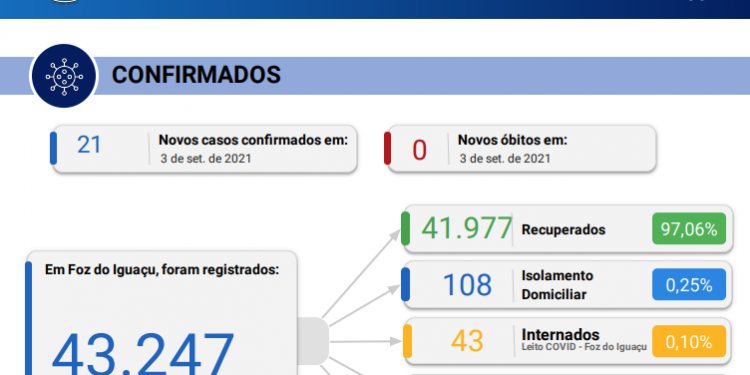The height and width of the screenshot is (375, 750).
Task: Click the new deaths value 0
Action: pyautogui.click(x=419, y=150)
